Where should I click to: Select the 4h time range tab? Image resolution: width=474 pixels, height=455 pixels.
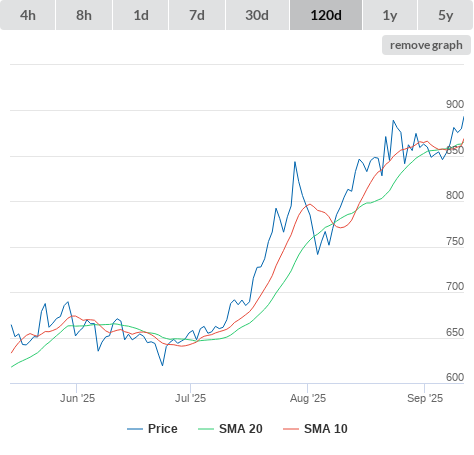28,15
